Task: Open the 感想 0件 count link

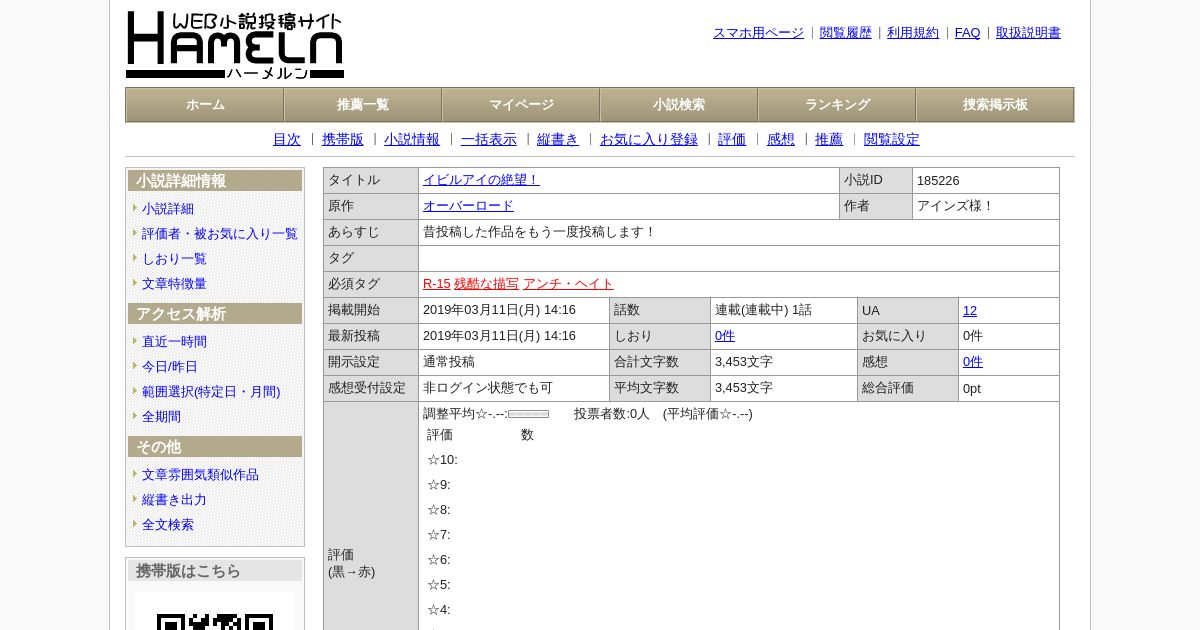Action: click(x=973, y=362)
